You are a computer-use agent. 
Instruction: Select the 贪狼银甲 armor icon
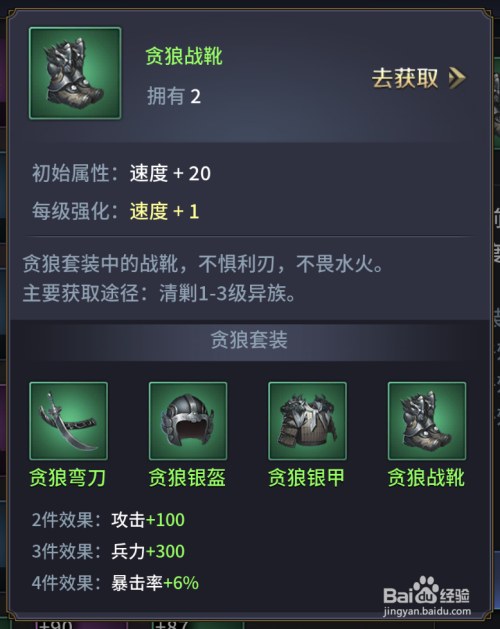(307, 421)
